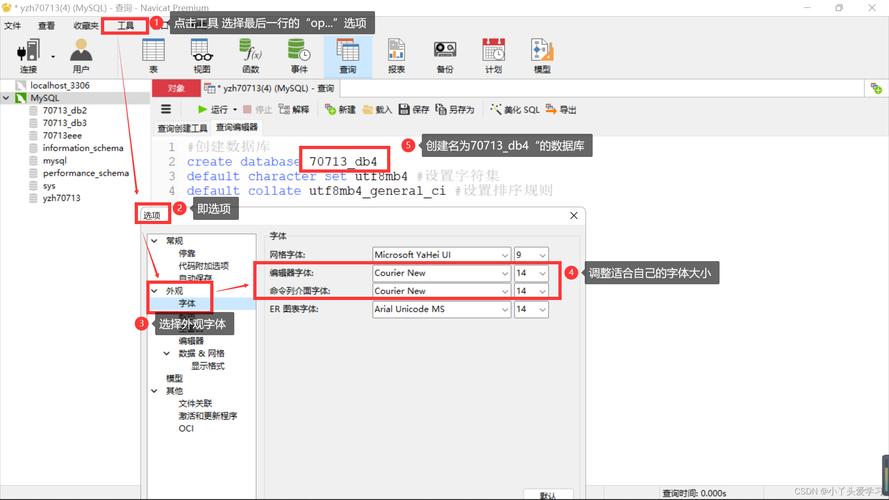Click into SQL line 2 create database
This screenshot has width=889, height=500.
(282, 162)
